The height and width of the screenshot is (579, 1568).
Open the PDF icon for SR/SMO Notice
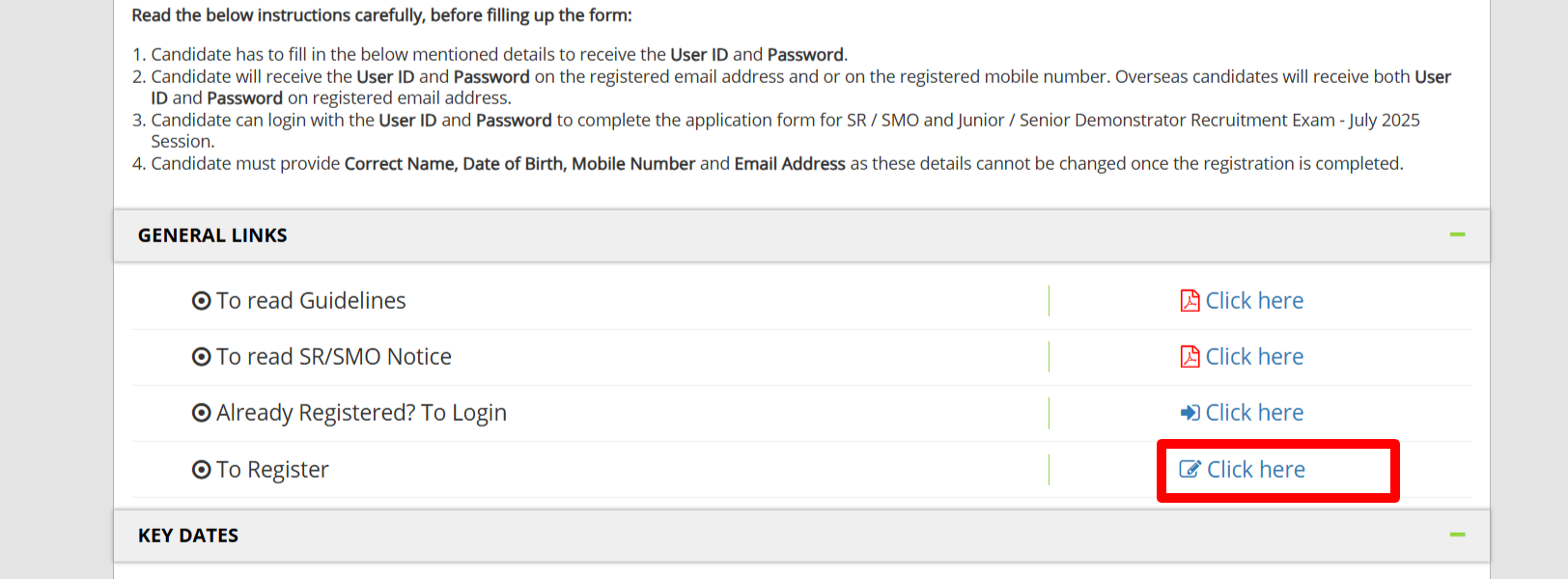click(x=1190, y=356)
